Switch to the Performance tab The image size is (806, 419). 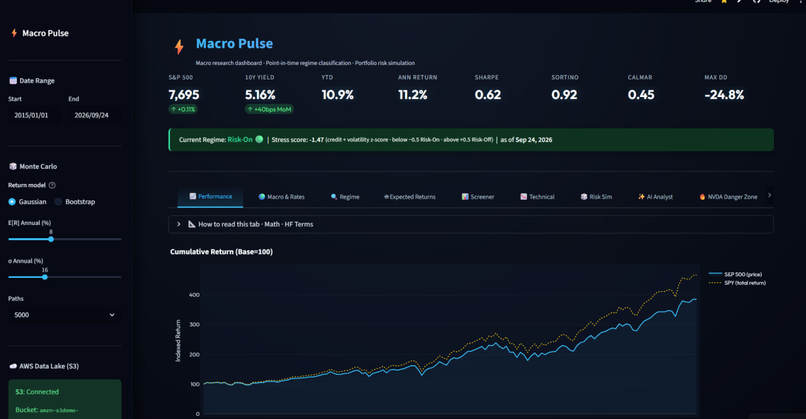tap(210, 196)
